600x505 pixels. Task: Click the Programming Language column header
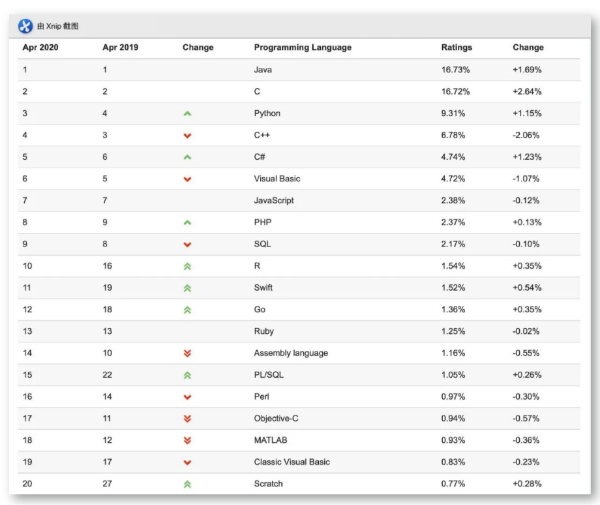[302, 48]
